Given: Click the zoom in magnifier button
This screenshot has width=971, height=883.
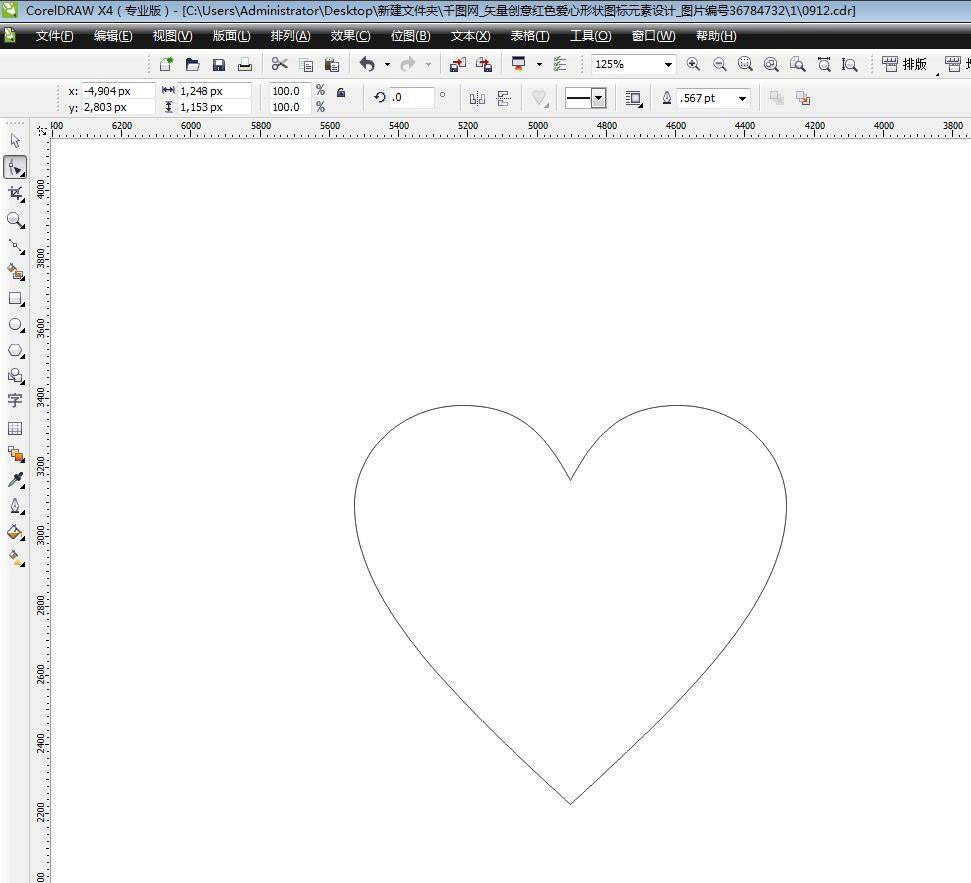Looking at the screenshot, I should pyautogui.click(x=693, y=64).
